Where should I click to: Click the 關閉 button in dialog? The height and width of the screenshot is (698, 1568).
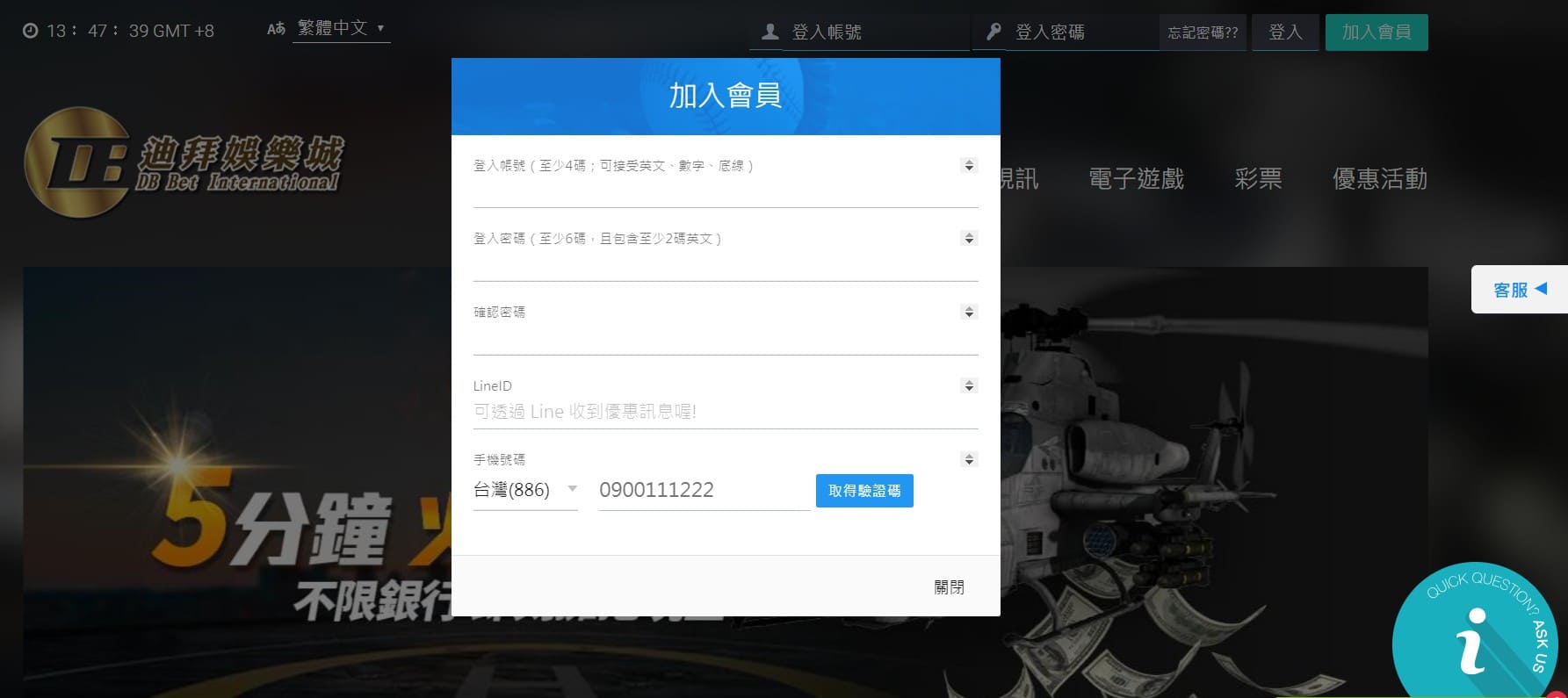click(x=949, y=586)
